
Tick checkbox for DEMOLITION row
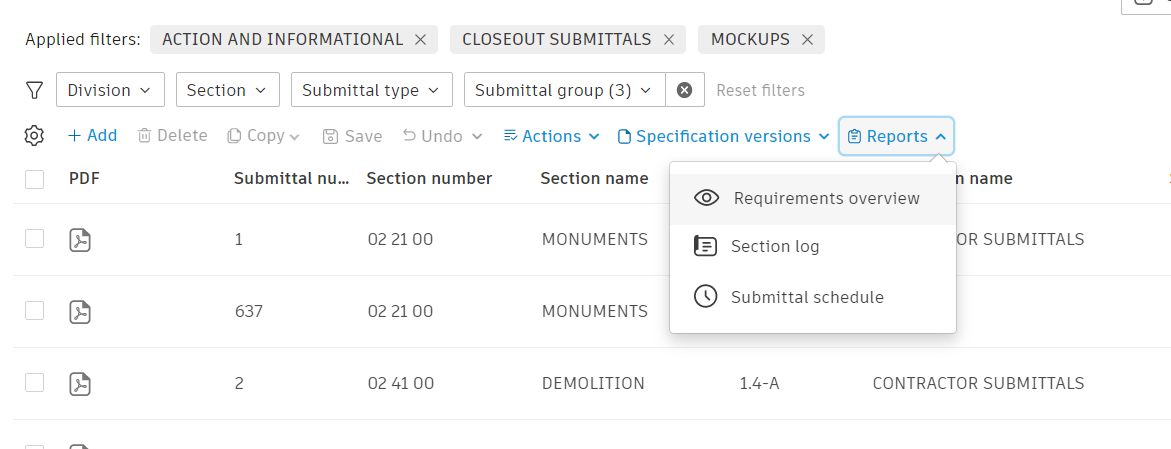tap(35, 382)
